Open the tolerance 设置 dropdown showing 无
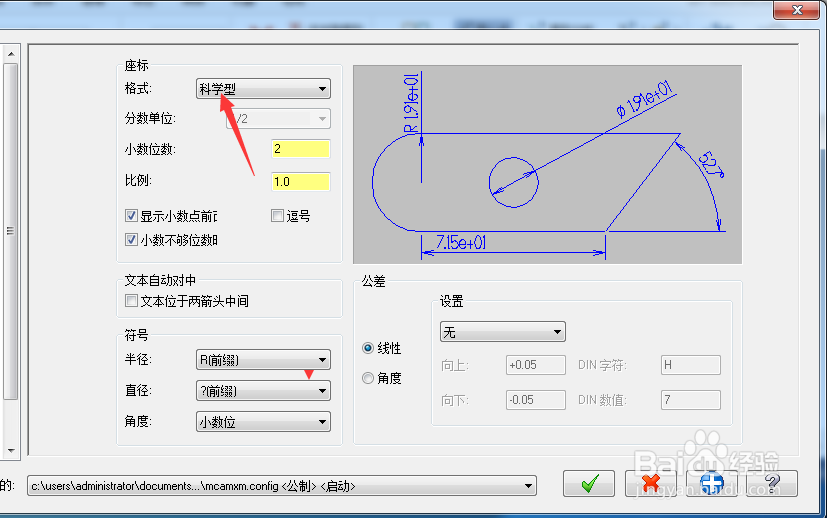 (x=503, y=332)
